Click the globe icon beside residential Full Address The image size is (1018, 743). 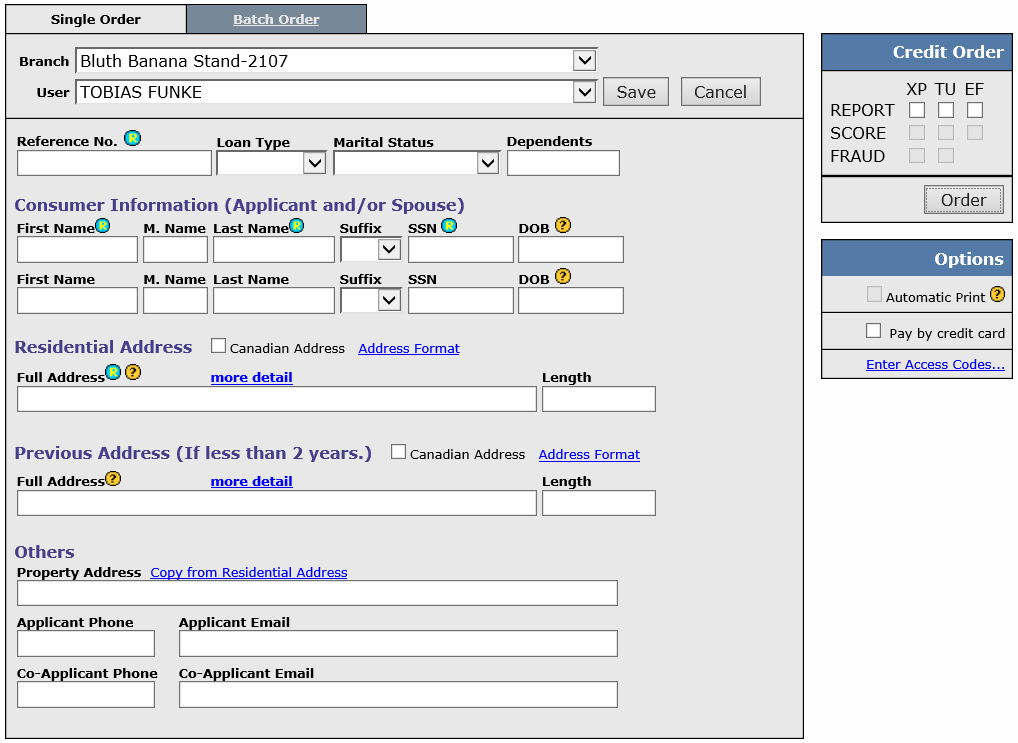112,373
